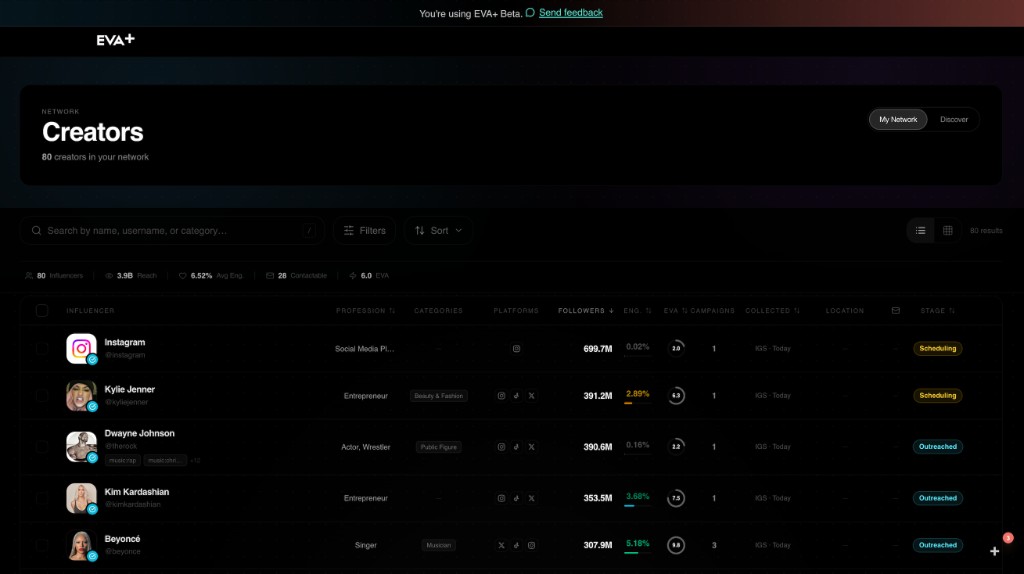The width and height of the screenshot is (1024, 574).
Task: Click Instagram platform icon in Instagram row
Action: tap(516, 349)
